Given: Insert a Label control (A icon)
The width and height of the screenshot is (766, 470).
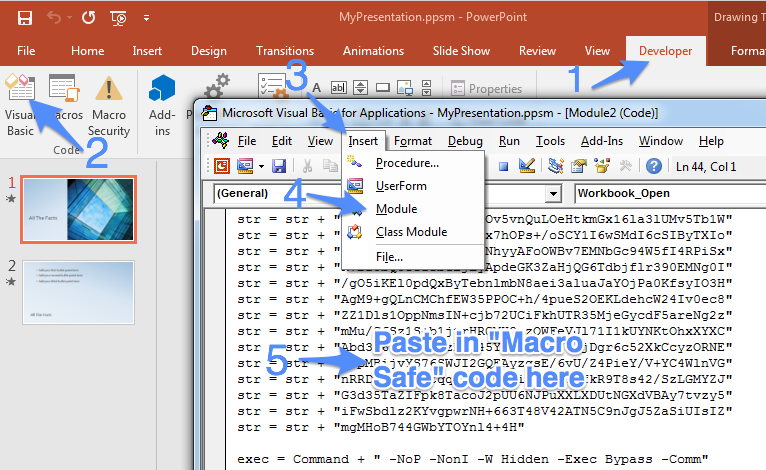Looking at the screenshot, I should click(317, 88).
